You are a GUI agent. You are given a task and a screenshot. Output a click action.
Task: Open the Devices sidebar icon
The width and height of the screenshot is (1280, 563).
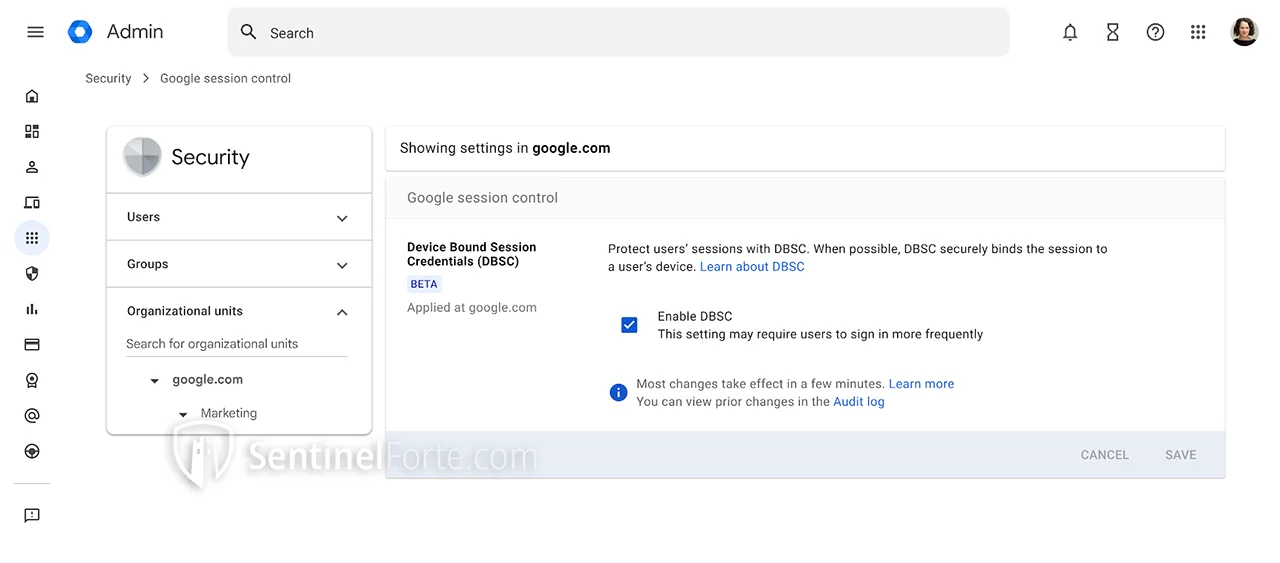pos(32,203)
